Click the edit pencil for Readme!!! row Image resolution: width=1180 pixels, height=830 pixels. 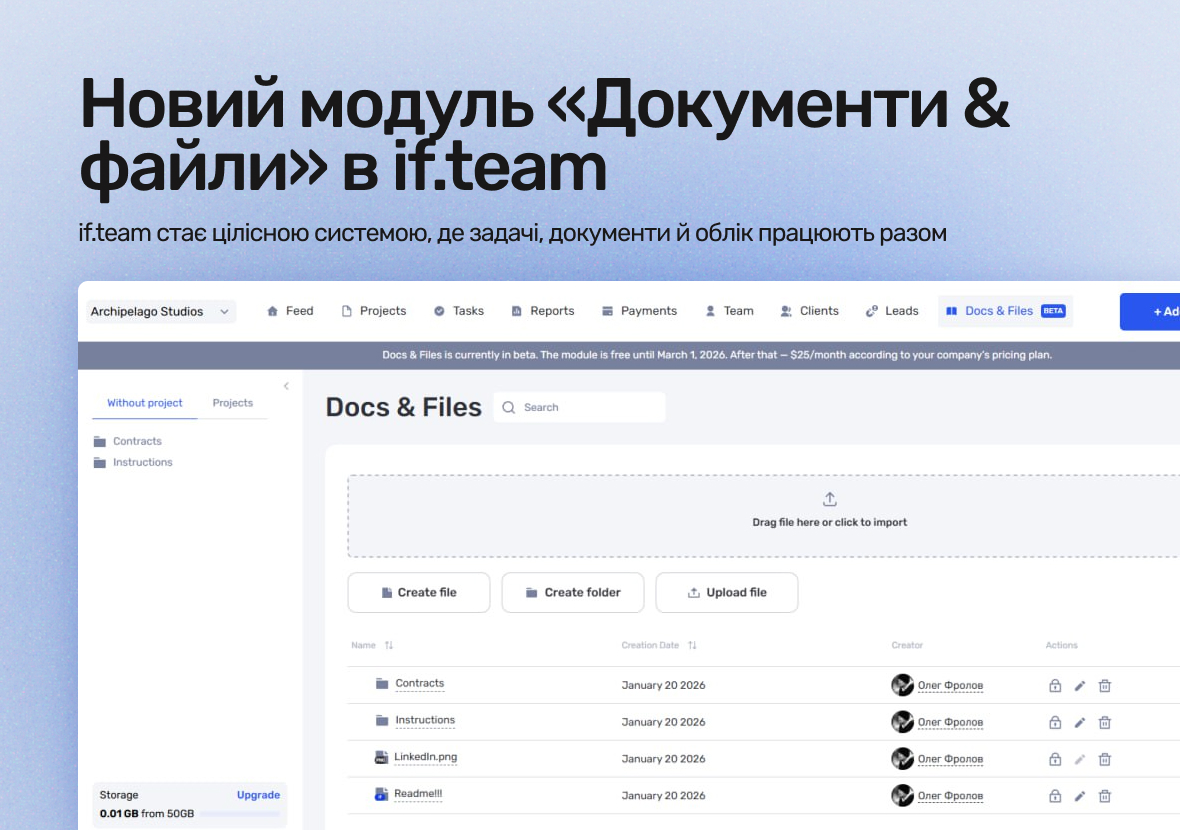1080,796
